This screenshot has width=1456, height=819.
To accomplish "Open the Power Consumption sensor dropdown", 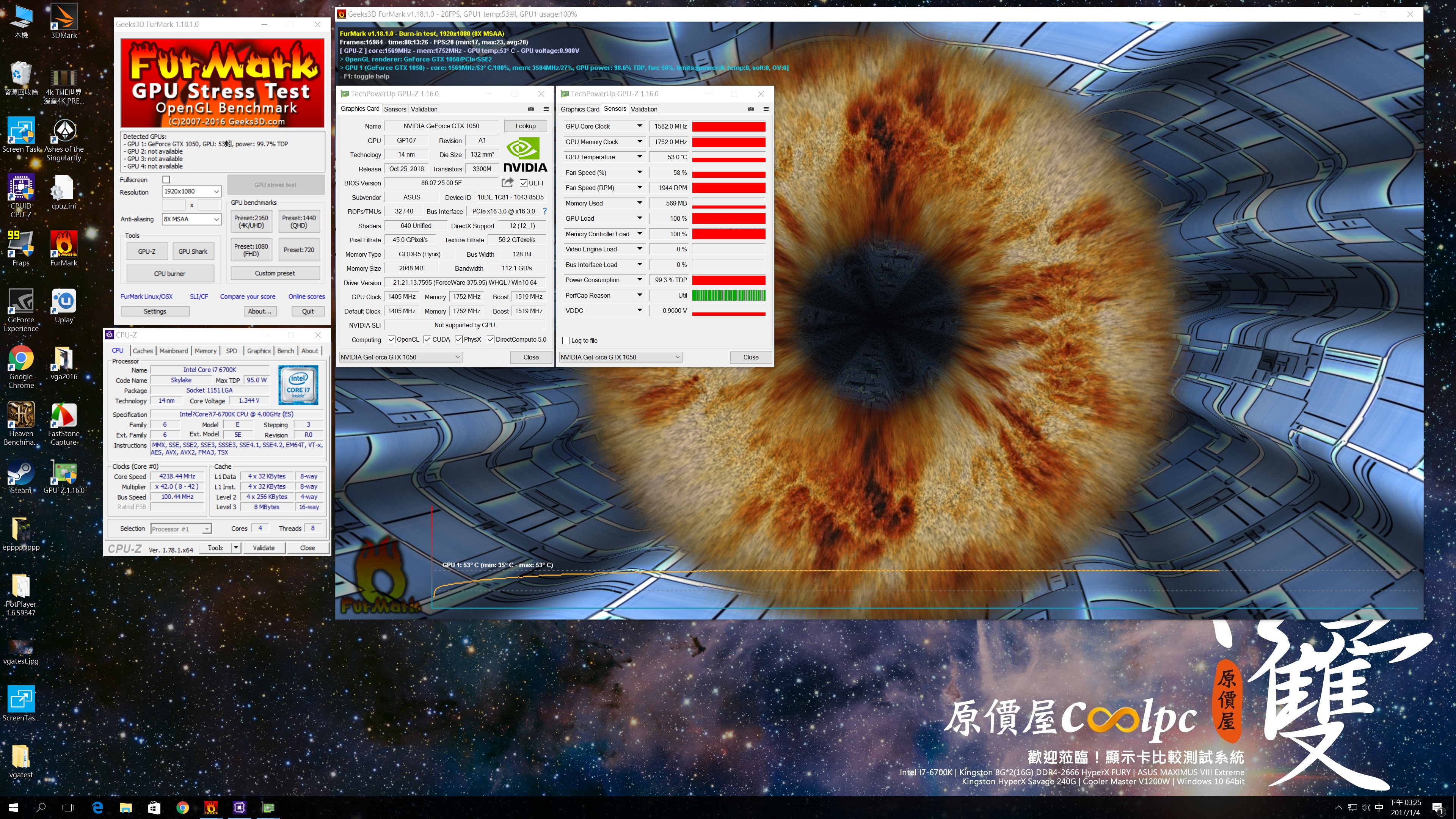I will (639, 280).
